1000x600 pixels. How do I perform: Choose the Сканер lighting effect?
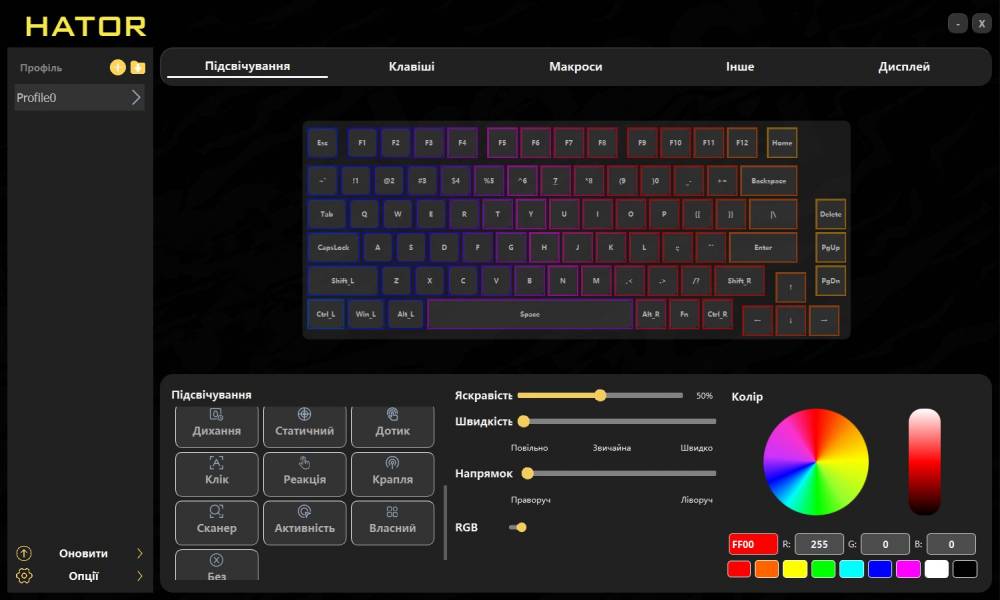pos(216,522)
